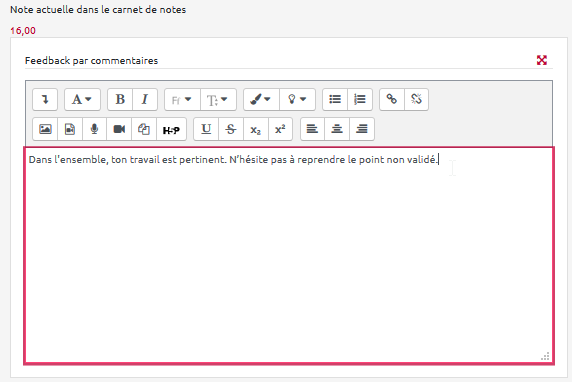Toggle bold formatting
This screenshot has height=382, width=572.
120,99
